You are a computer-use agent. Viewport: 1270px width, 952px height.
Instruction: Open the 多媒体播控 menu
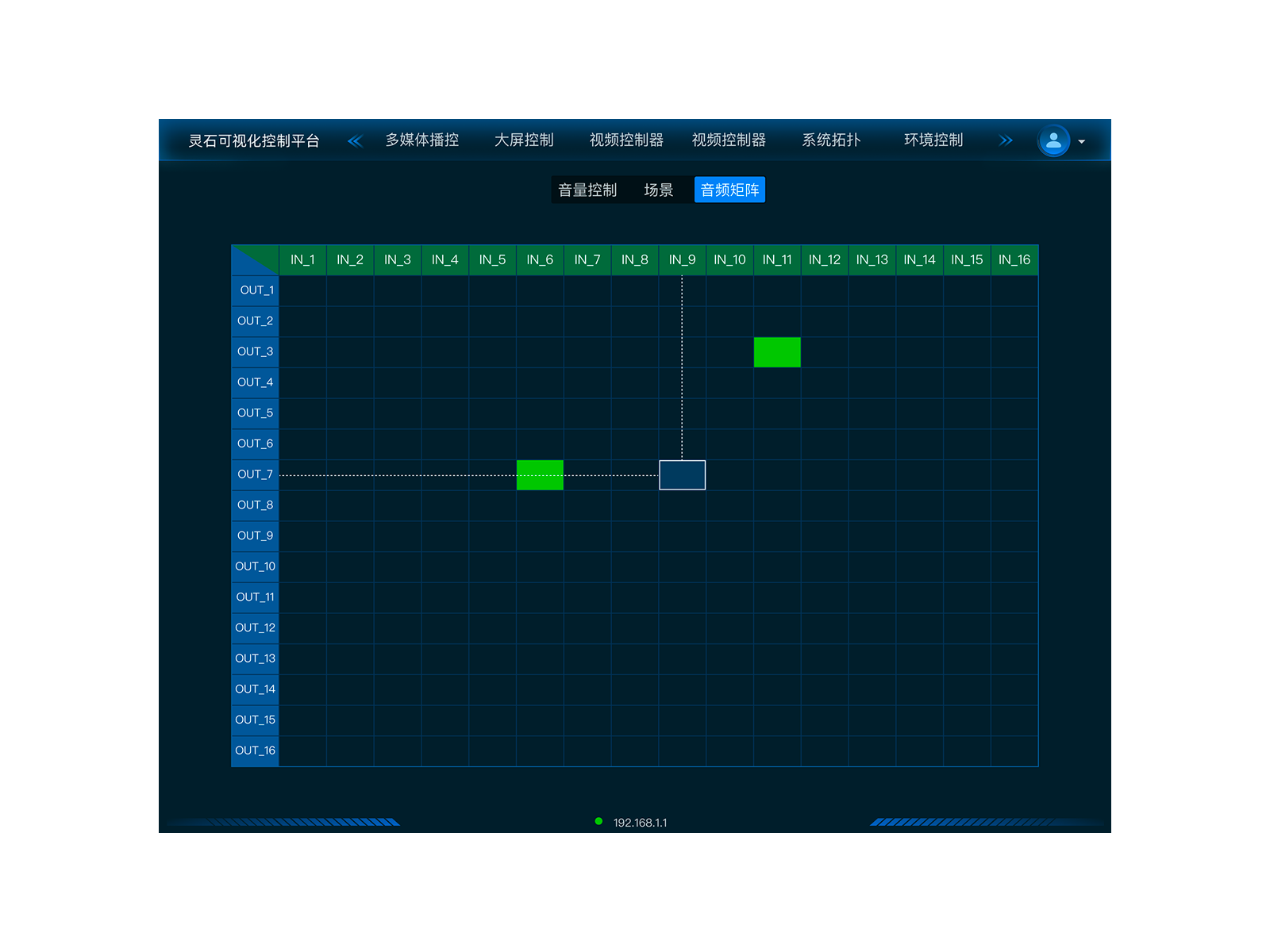[422, 140]
